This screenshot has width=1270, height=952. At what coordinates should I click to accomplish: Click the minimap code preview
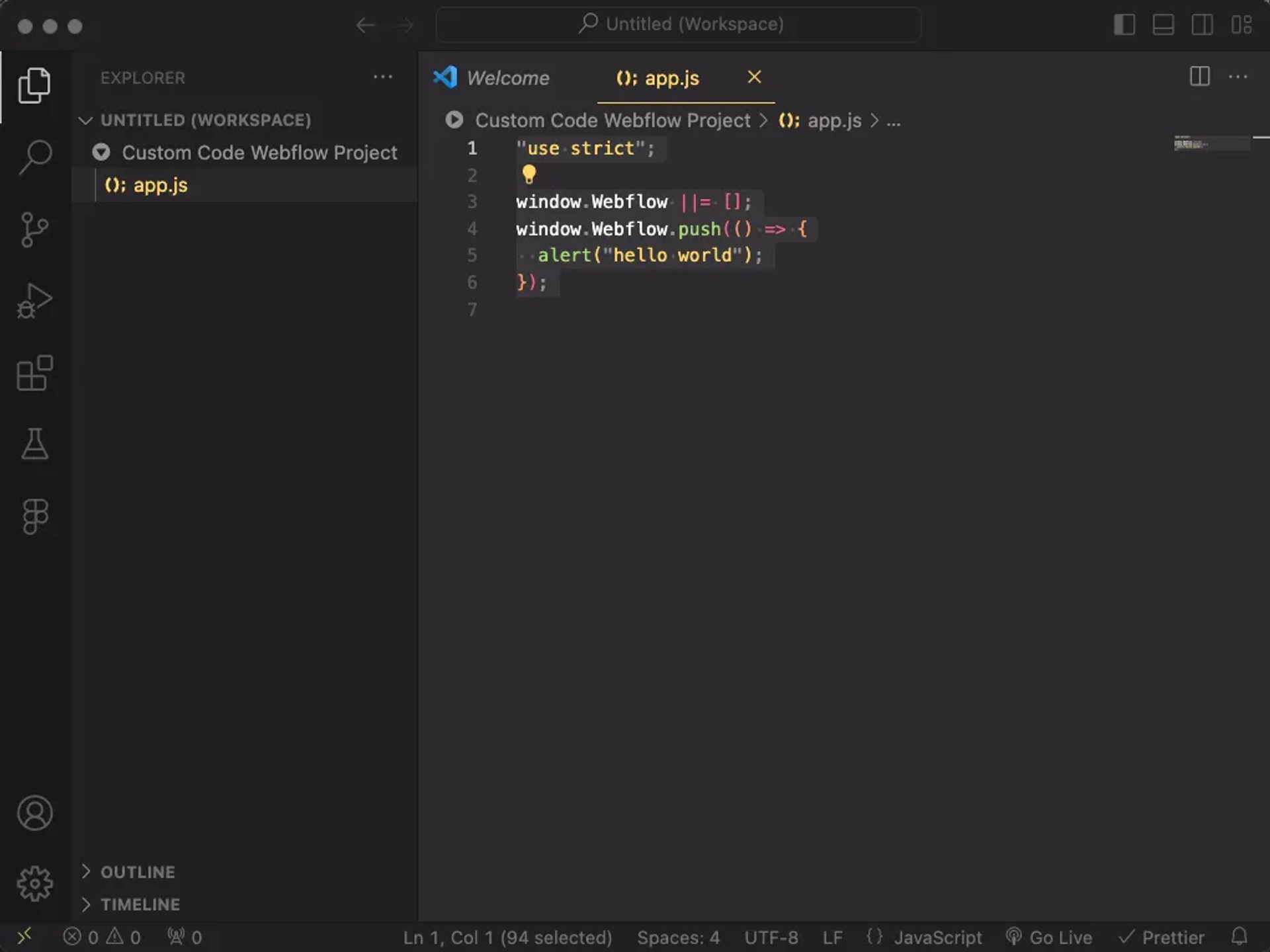coord(1212,143)
